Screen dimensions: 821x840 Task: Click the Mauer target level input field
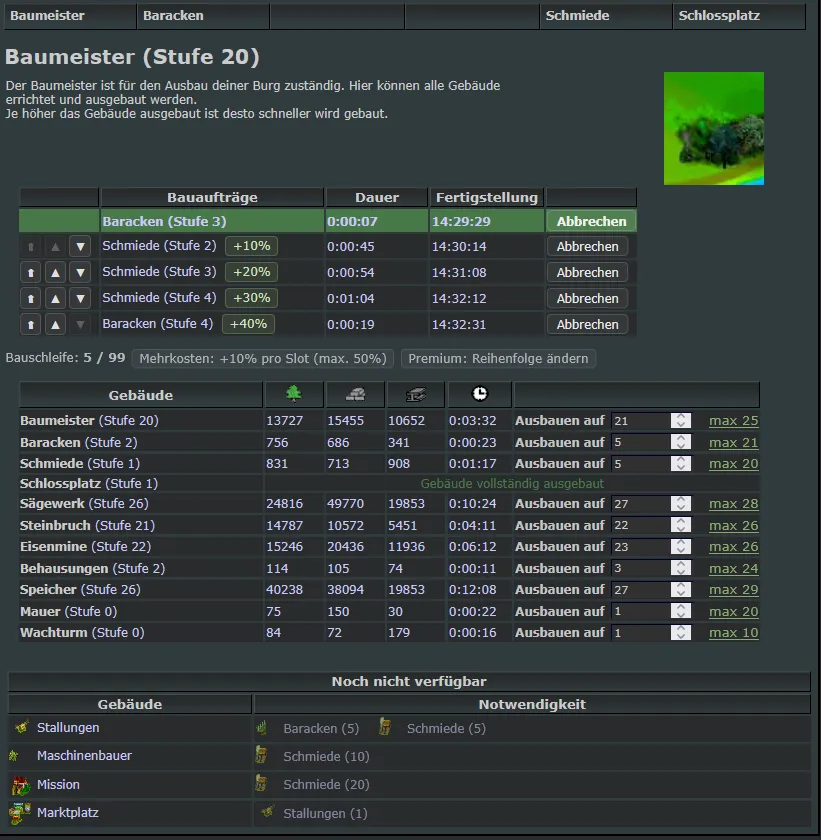click(640, 611)
